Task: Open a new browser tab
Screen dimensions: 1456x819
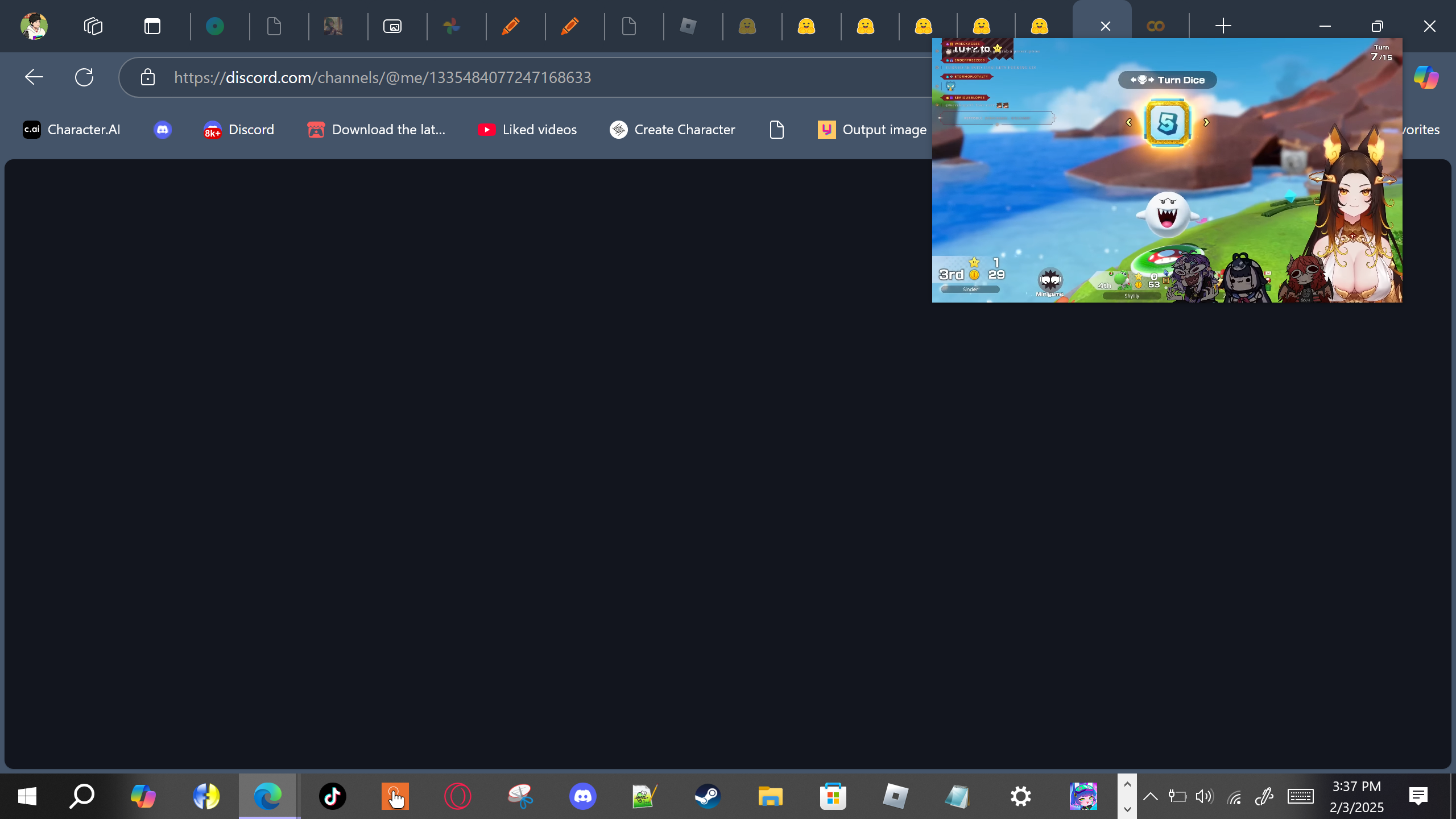Action: (1223, 26)
